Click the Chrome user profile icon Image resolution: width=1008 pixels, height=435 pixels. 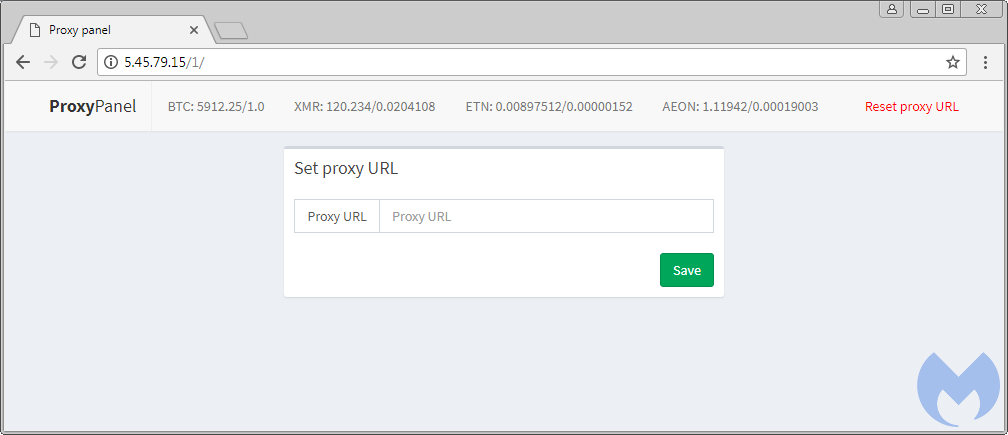click(x=891, y=9)
